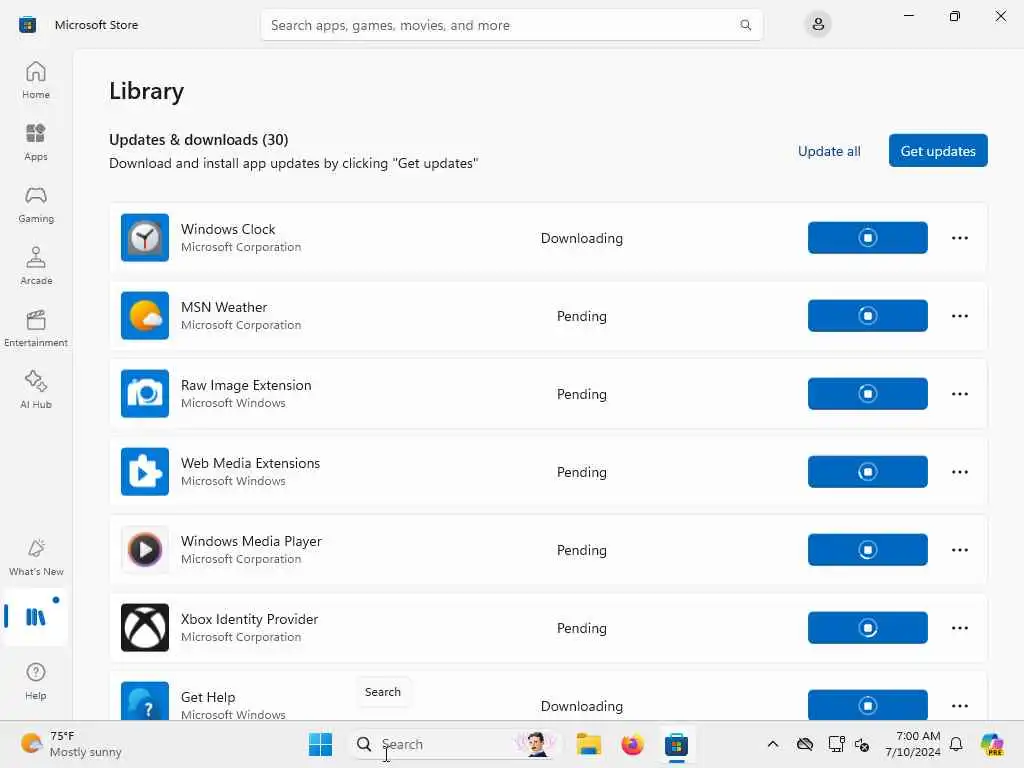The width and height of the screenshot is (1024, 768).
Task: Open more options for Get Help
Action: tap(960, 705)
